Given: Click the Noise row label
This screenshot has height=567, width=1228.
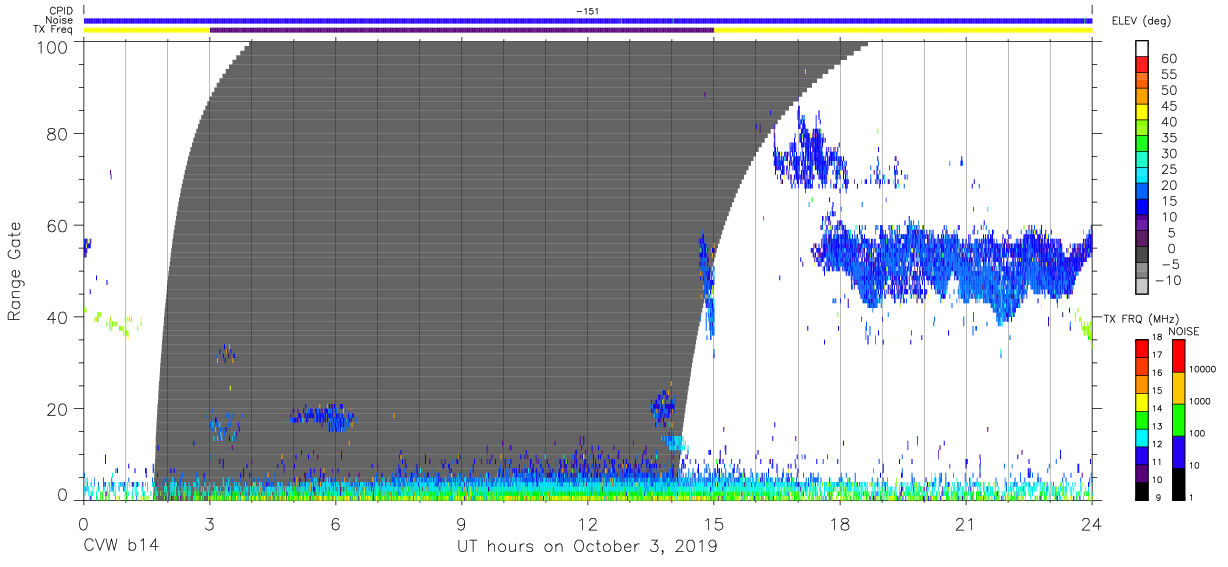Looking at the screenshot, I should pos(59,20).
